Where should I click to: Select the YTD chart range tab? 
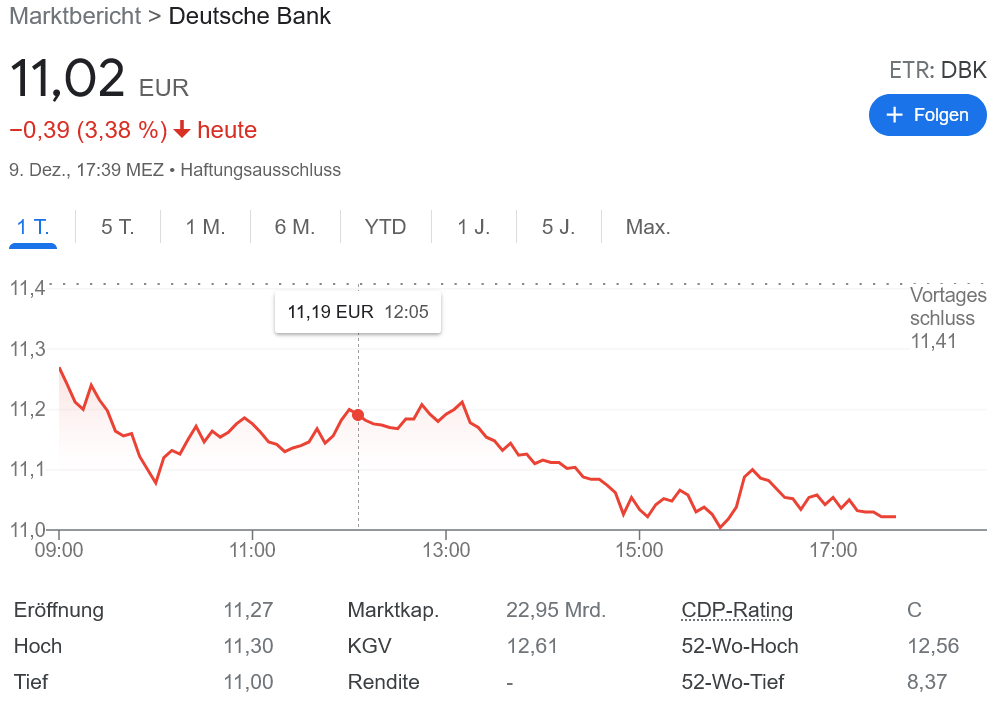point(385,227)
